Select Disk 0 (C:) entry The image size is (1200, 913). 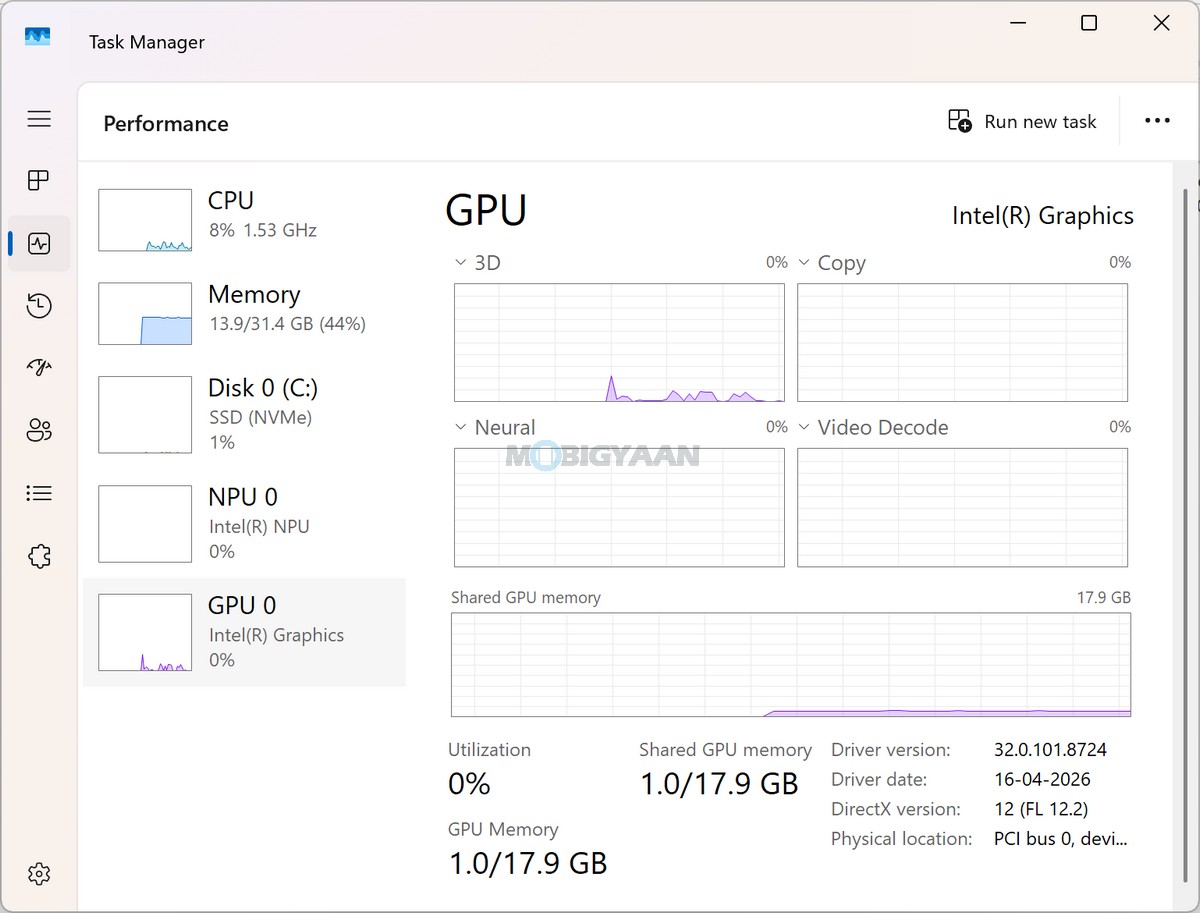coord(244,414)
